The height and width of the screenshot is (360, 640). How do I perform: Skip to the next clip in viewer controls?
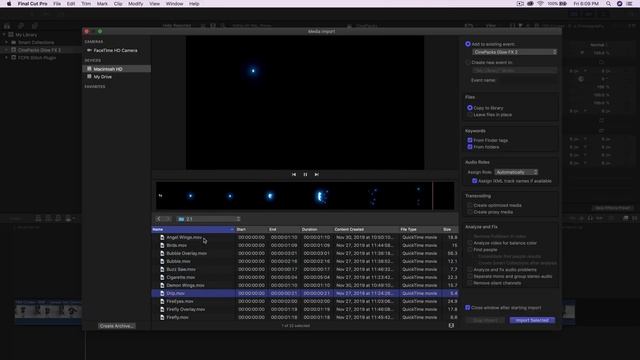[x=317, y=174]
